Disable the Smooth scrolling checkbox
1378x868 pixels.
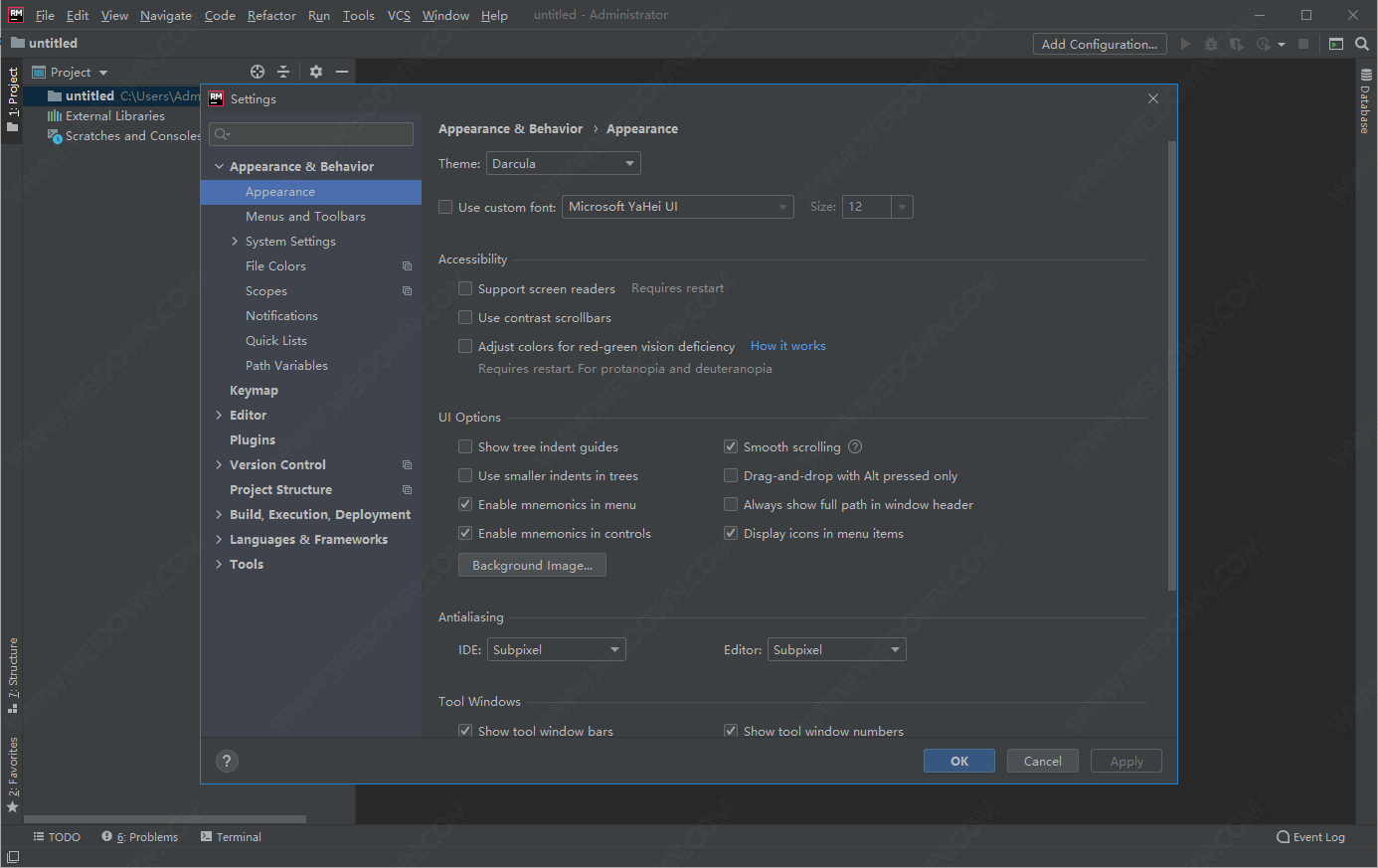(731, 447)
